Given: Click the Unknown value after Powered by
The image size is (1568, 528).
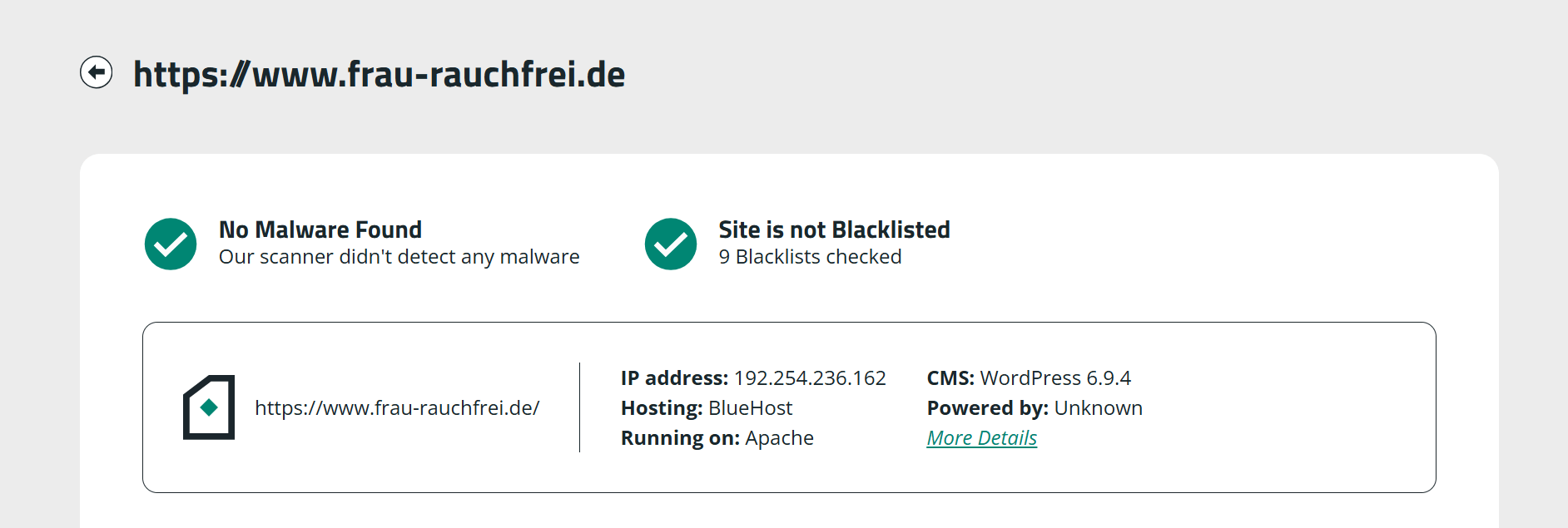Looking at the screenshot, I should (x=1098, y=408).
